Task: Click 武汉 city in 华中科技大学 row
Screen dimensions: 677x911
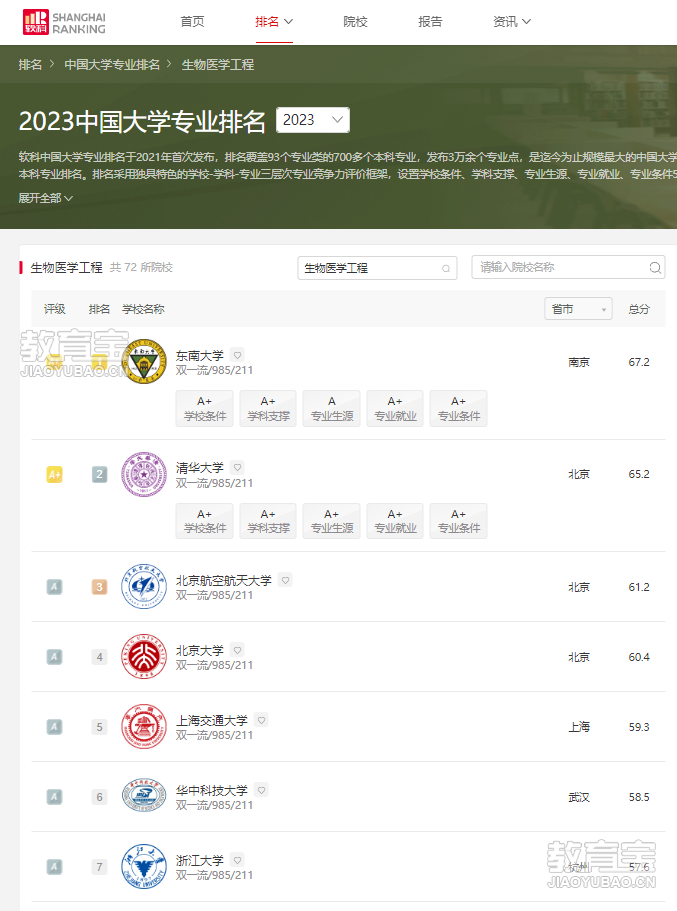Action: click(579, 797)
